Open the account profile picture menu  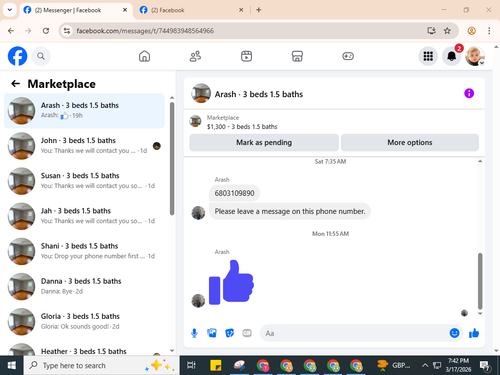pyautogui.click(x=475, y=56)
